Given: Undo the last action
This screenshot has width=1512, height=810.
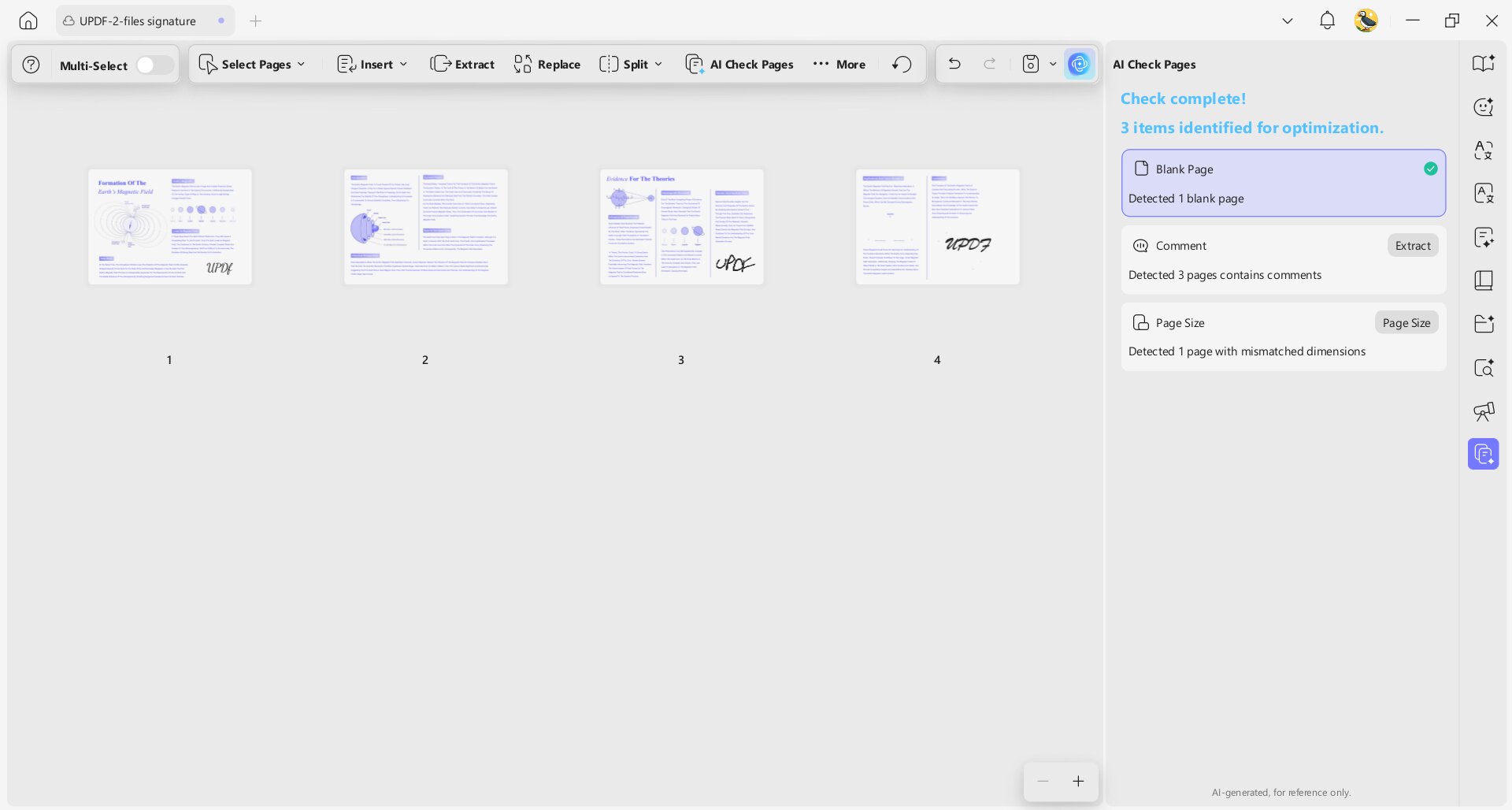Looking at the screenshot, I should pyautogui.click(x=954, y=64).
